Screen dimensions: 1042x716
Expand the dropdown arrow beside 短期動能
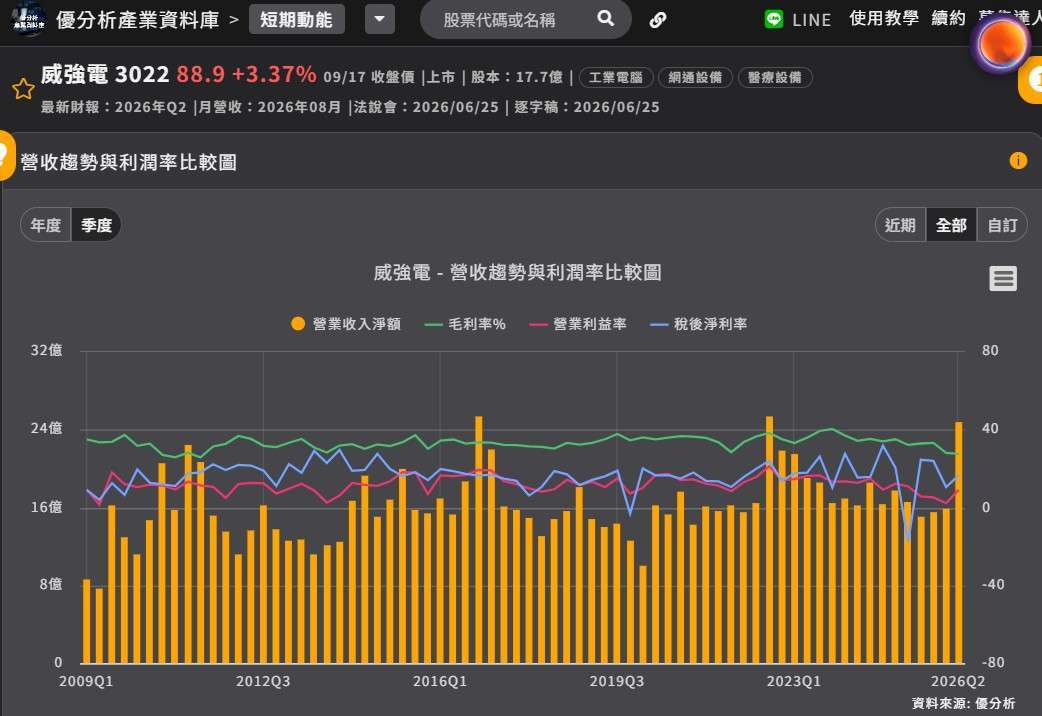379,20
